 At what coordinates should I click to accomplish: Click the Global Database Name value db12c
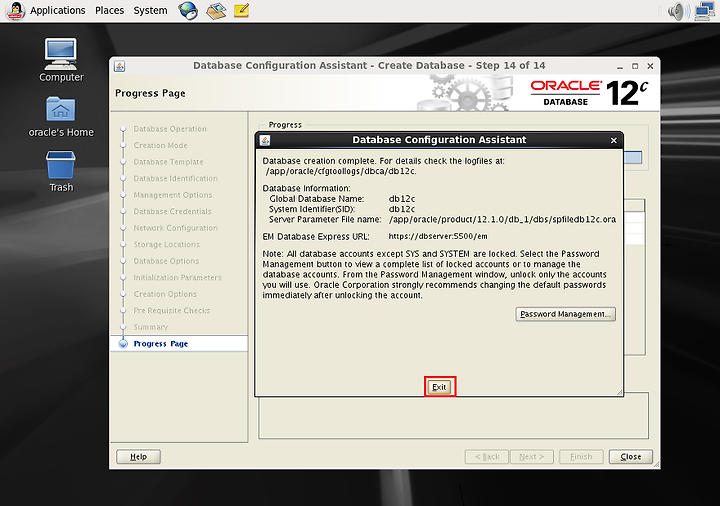[402, 199]
